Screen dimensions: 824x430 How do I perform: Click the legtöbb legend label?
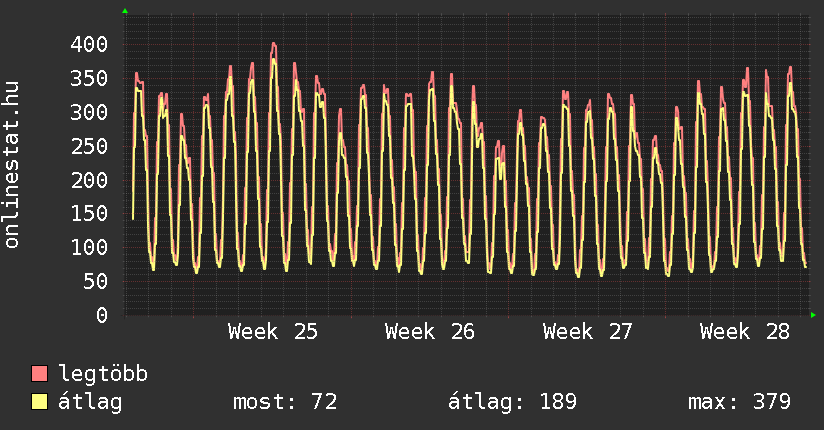pyautogui.click(x=103, y=374)
